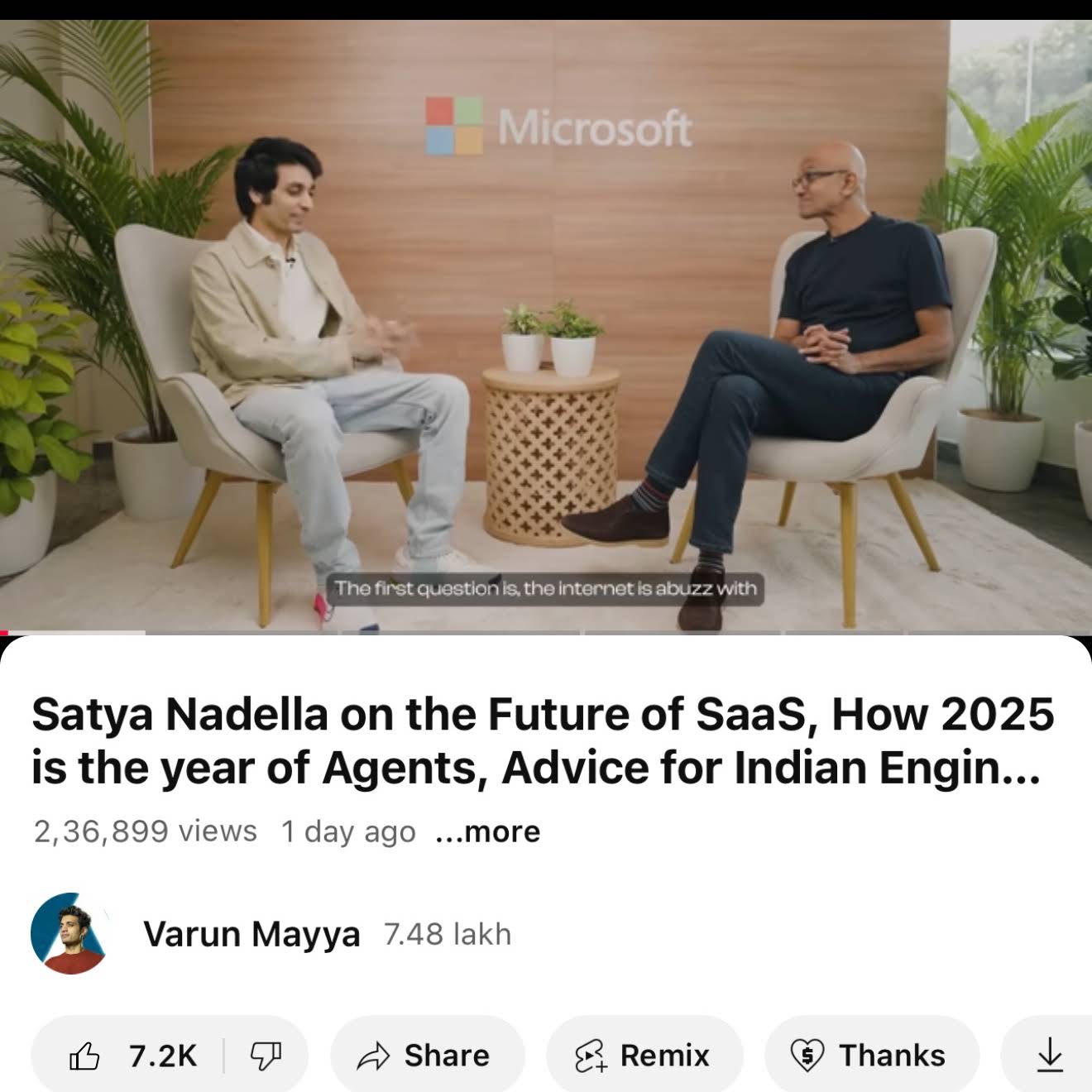Tap the Thanks button label
The height and width of the screenshot is (1092, 1092).
892,1056
